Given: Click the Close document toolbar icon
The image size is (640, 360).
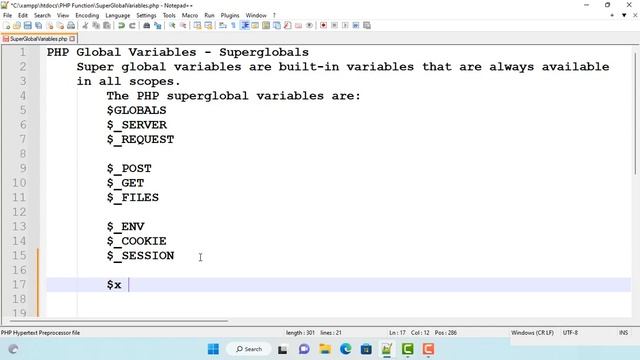Looking at the screenshot, I should (50, 25).
